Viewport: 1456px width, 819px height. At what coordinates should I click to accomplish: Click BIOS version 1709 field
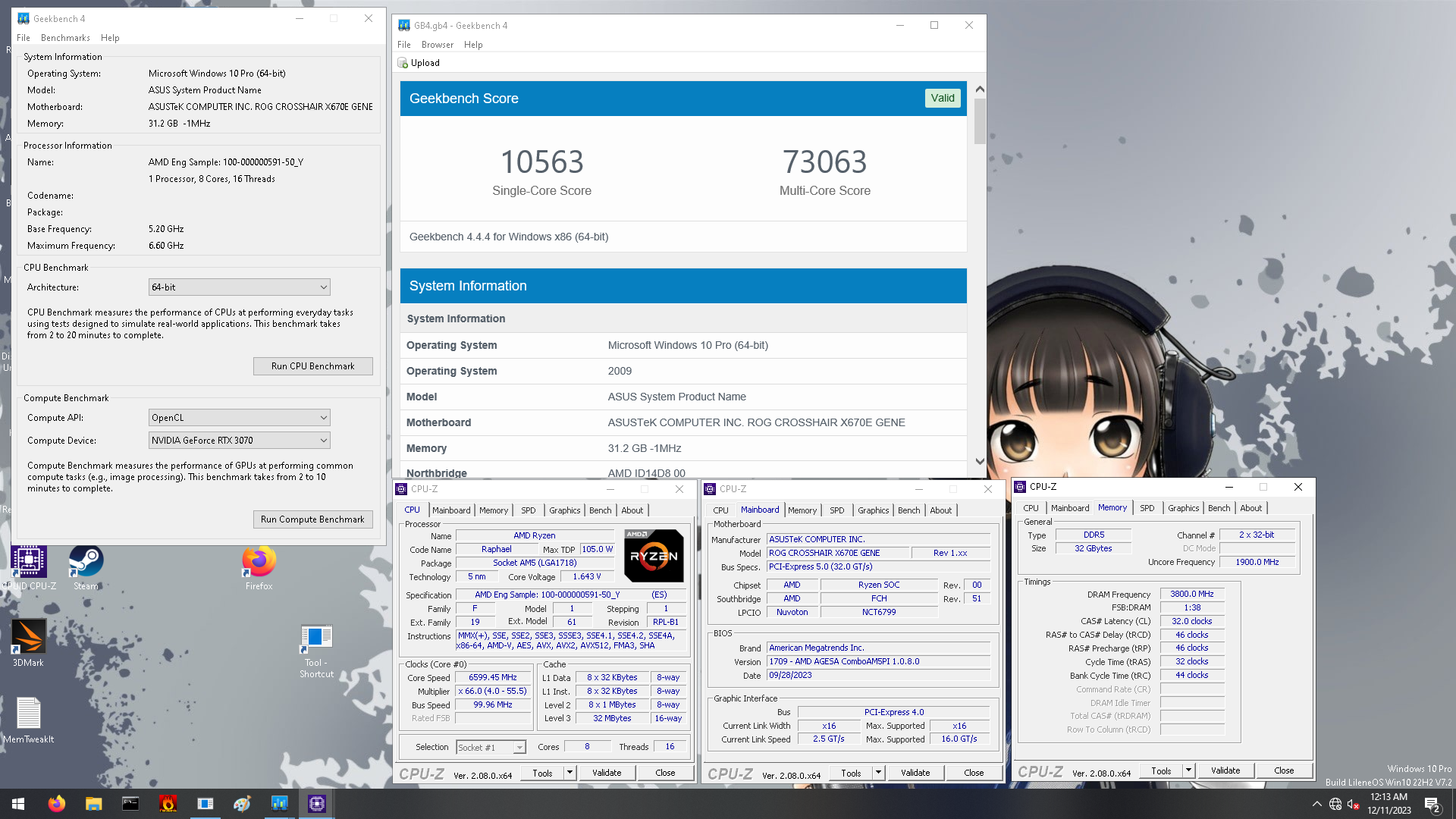(x=878, y=661)
